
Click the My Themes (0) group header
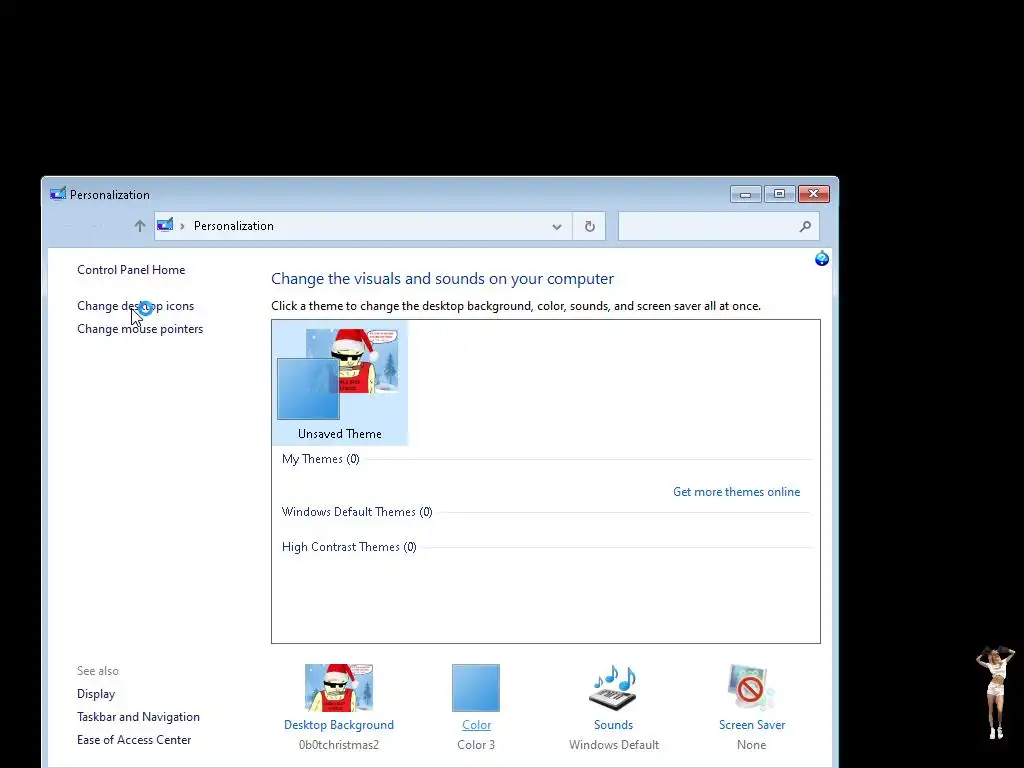(x=321, y=459)
